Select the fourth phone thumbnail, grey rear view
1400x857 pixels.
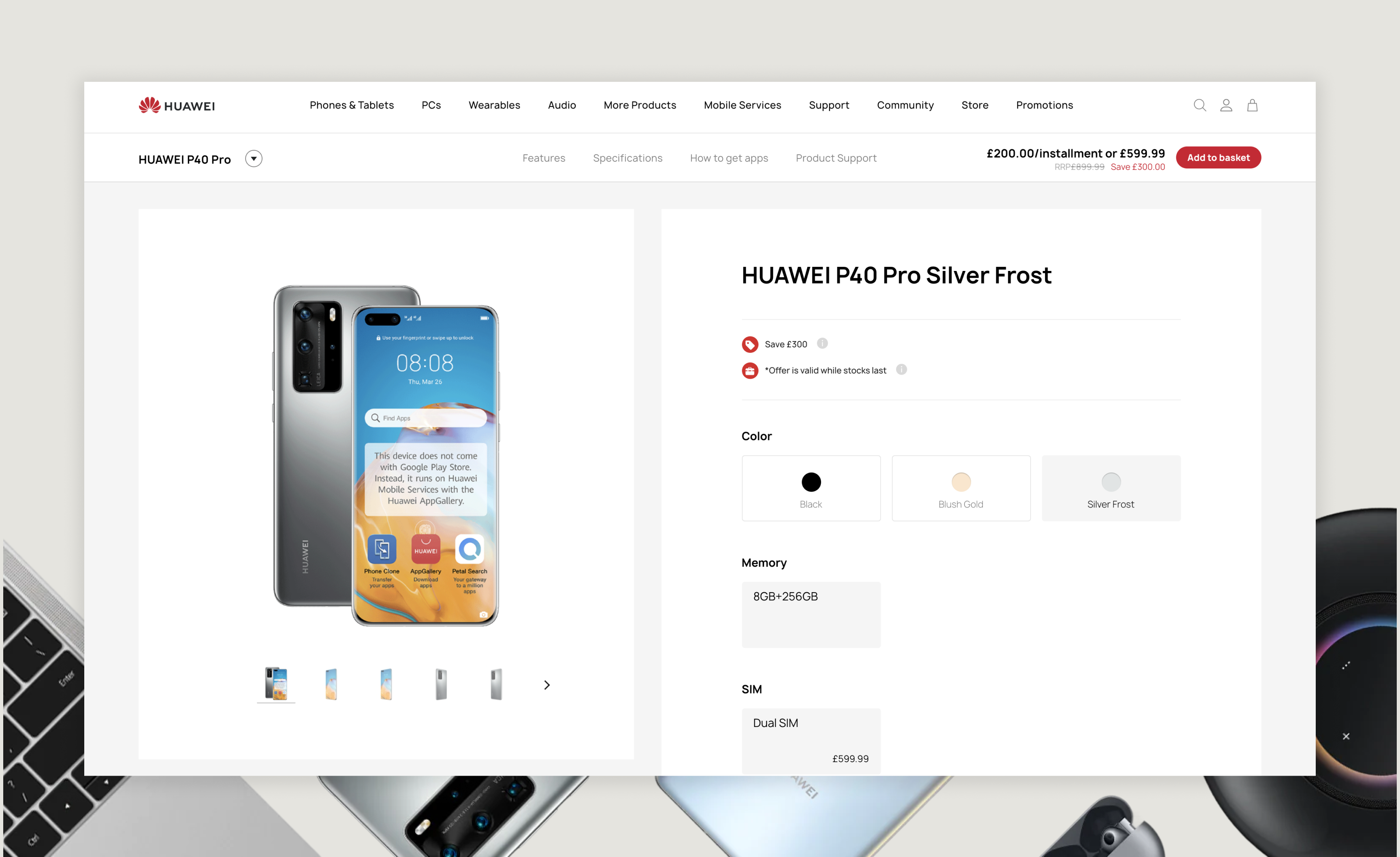441,684
